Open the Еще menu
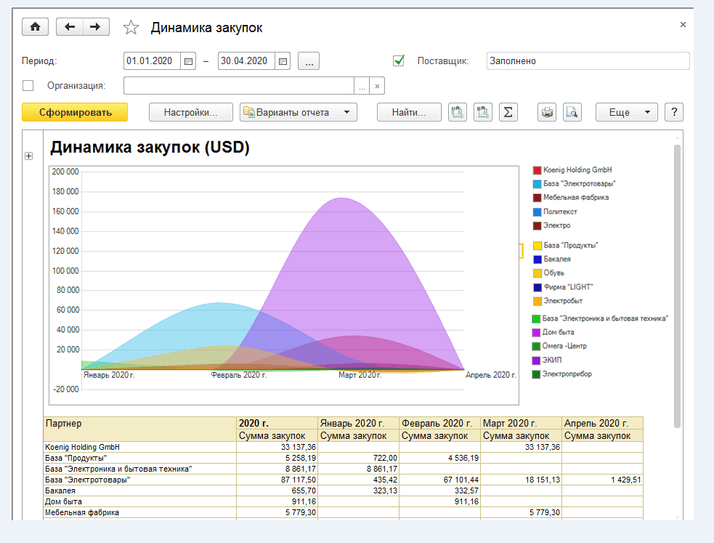714x543 pixels. click(626, 112)
